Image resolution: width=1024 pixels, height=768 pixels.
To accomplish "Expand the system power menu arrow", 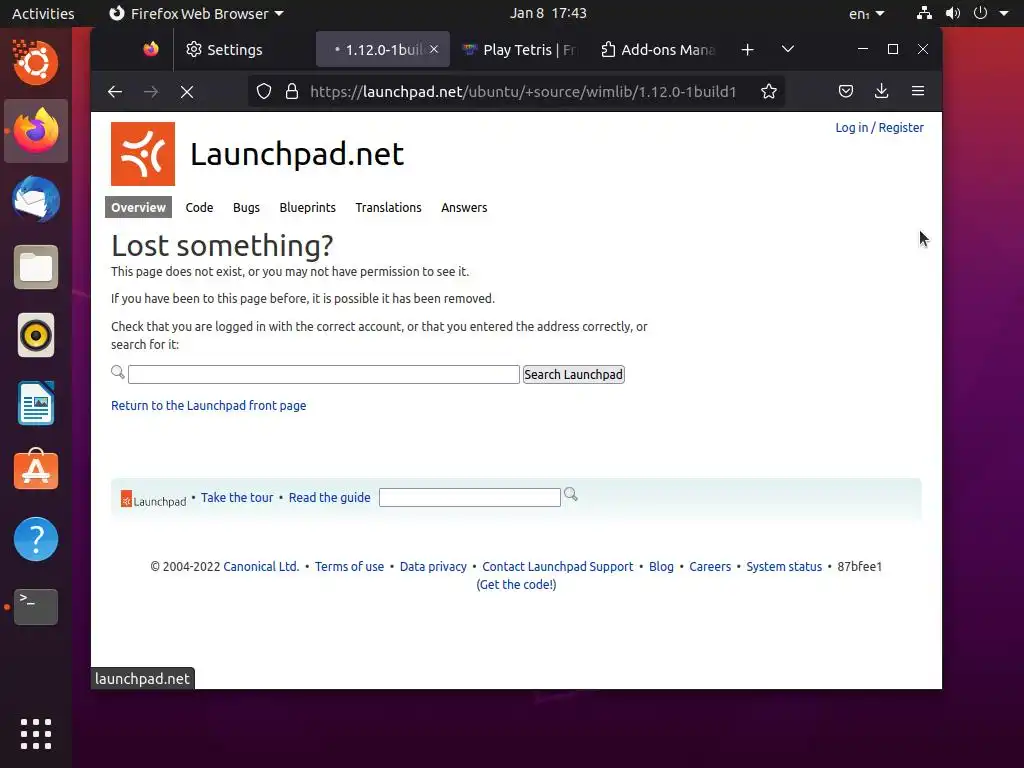I will point(1004,13).
